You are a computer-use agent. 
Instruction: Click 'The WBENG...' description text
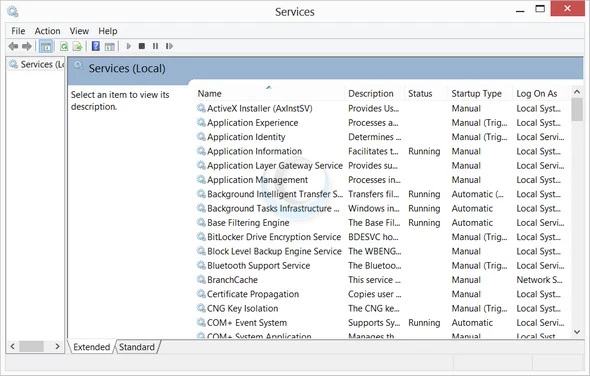pos(375,251)
